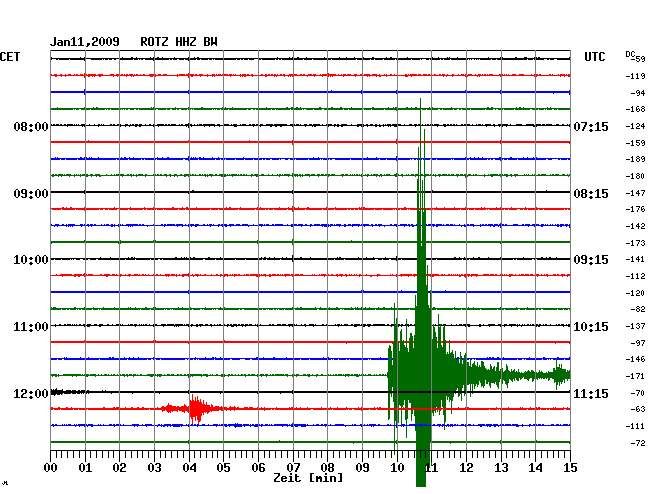Click the DC offset value -119
Viewport: 650px width, 494px height.
click(635, 76)
